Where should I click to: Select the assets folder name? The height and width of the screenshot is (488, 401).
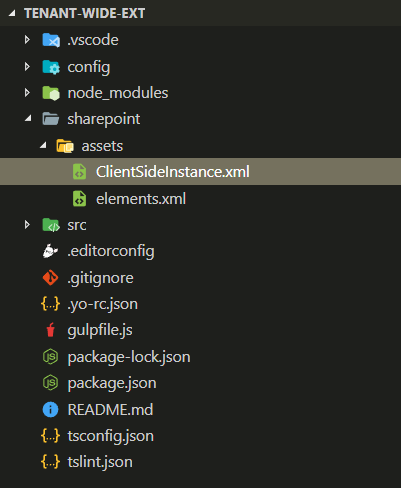(102, 146)
